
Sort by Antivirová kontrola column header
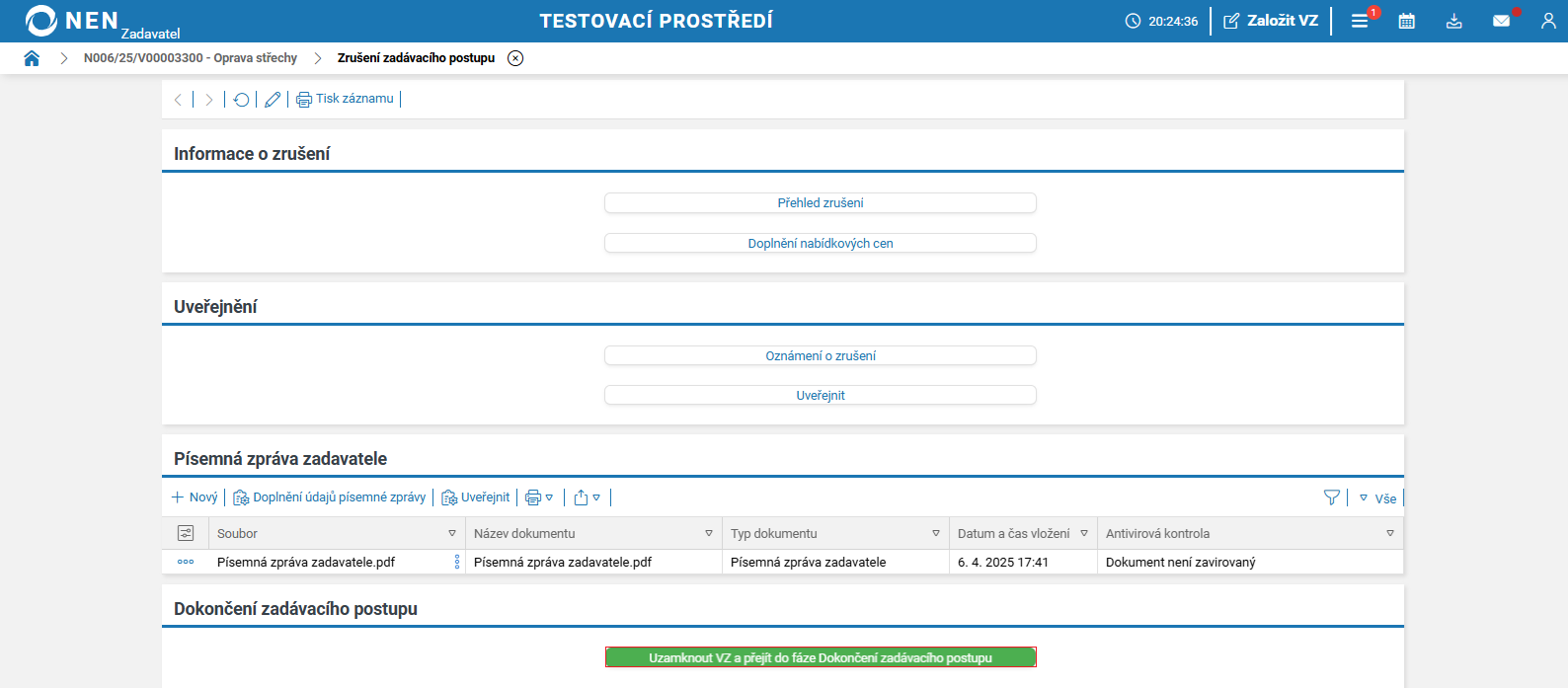[x=1157, y=533]
